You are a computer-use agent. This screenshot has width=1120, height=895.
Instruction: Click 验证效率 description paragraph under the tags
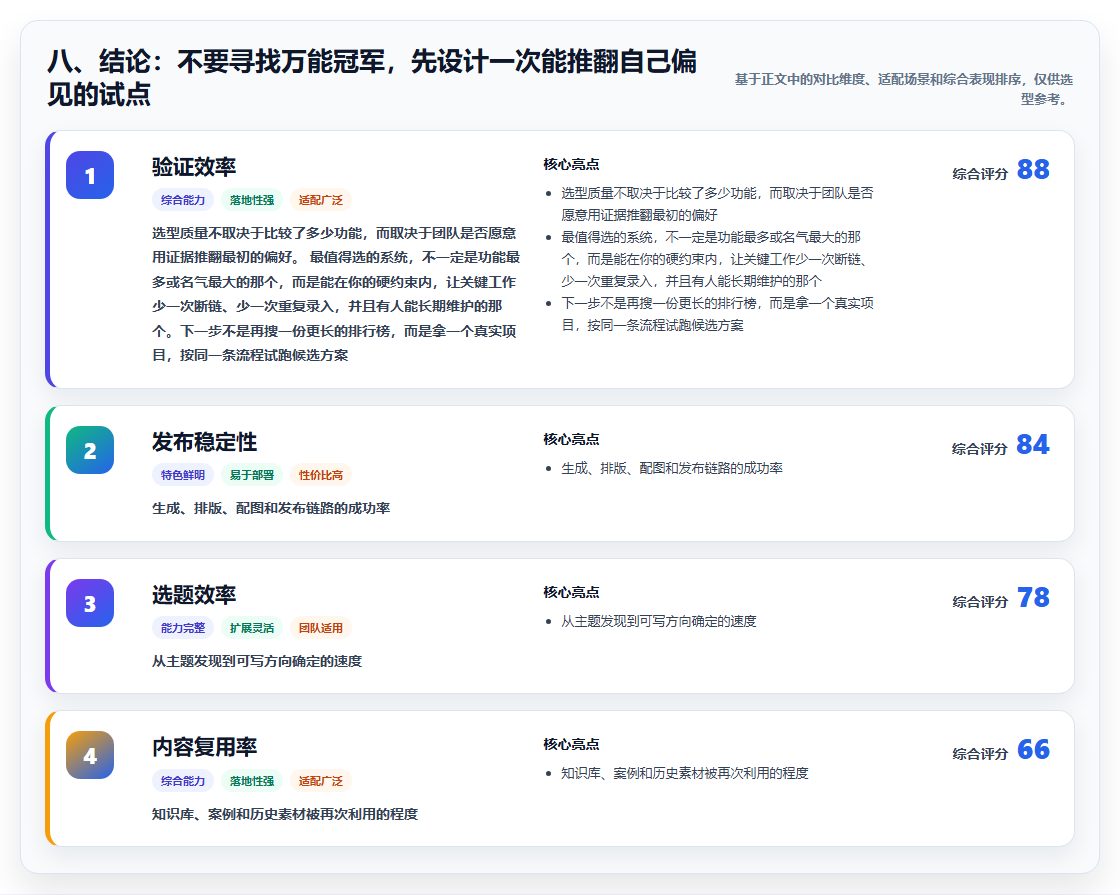point(336,294)
